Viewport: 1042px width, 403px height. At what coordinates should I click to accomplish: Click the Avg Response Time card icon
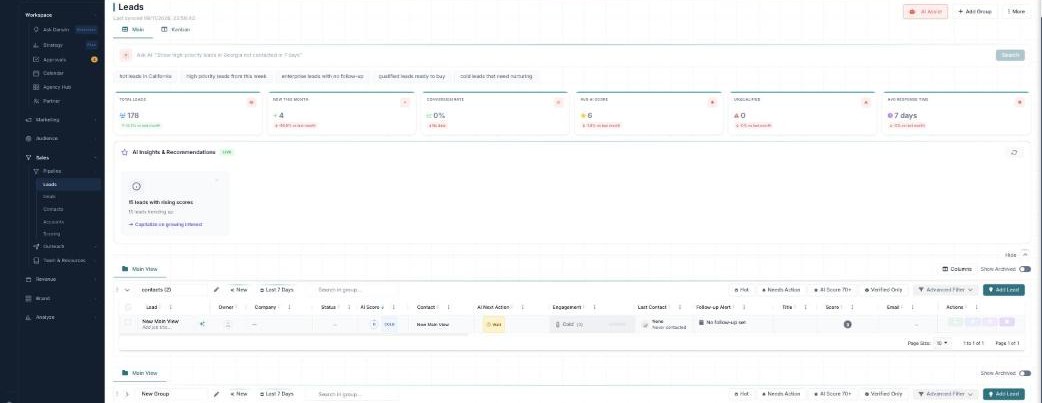(1019, 102)
